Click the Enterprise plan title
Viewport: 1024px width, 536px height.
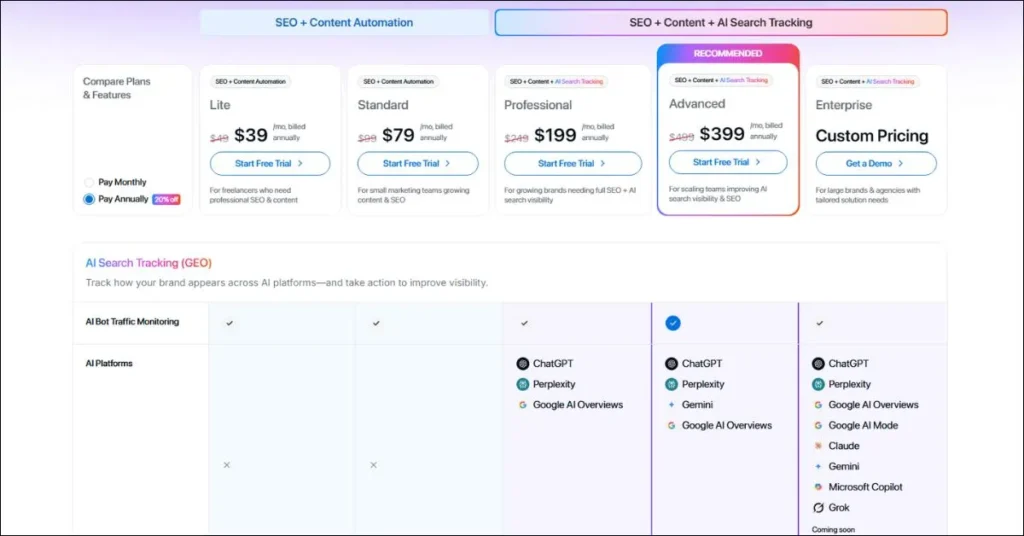843,105
